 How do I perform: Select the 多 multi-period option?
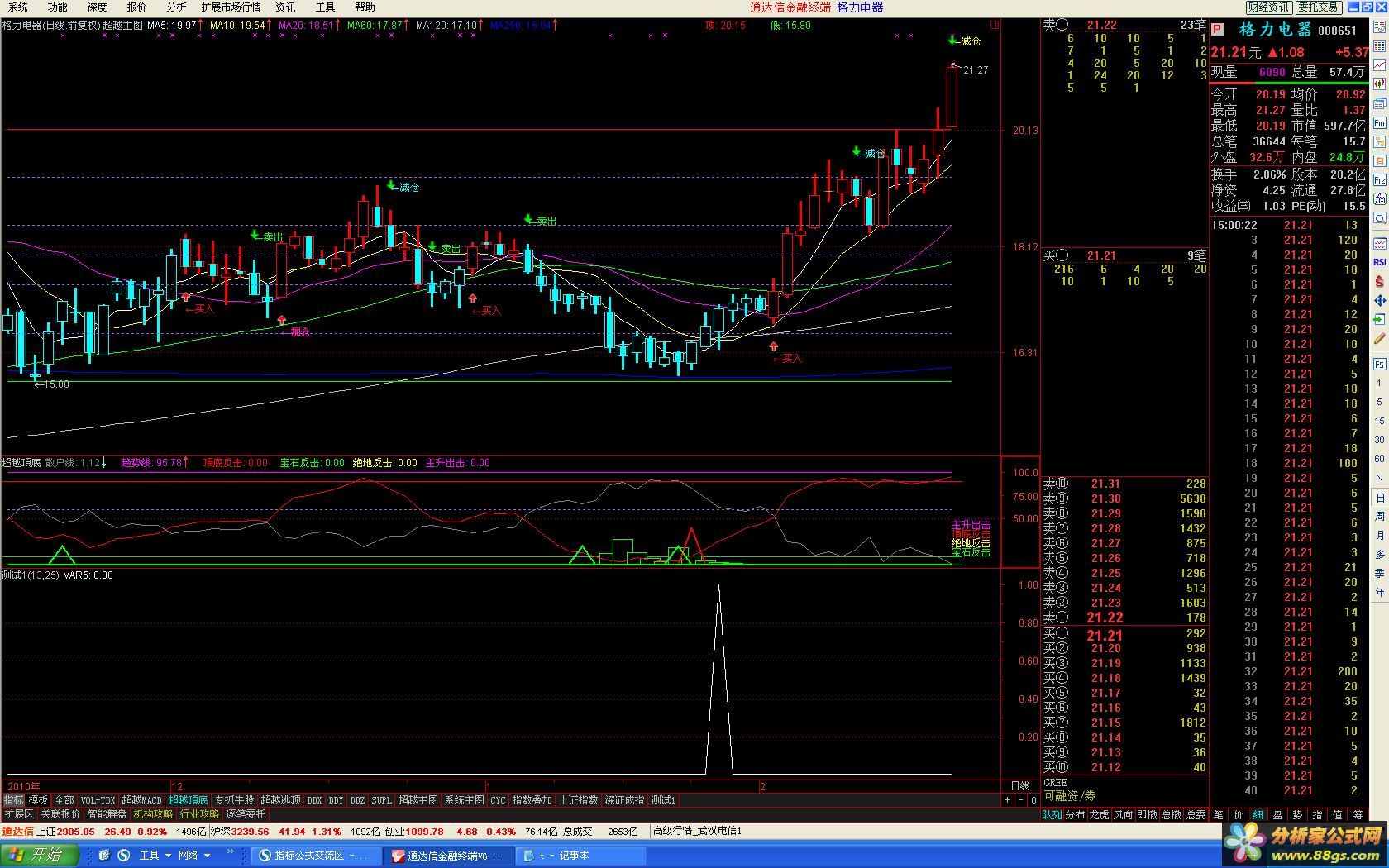[1379, 554]
